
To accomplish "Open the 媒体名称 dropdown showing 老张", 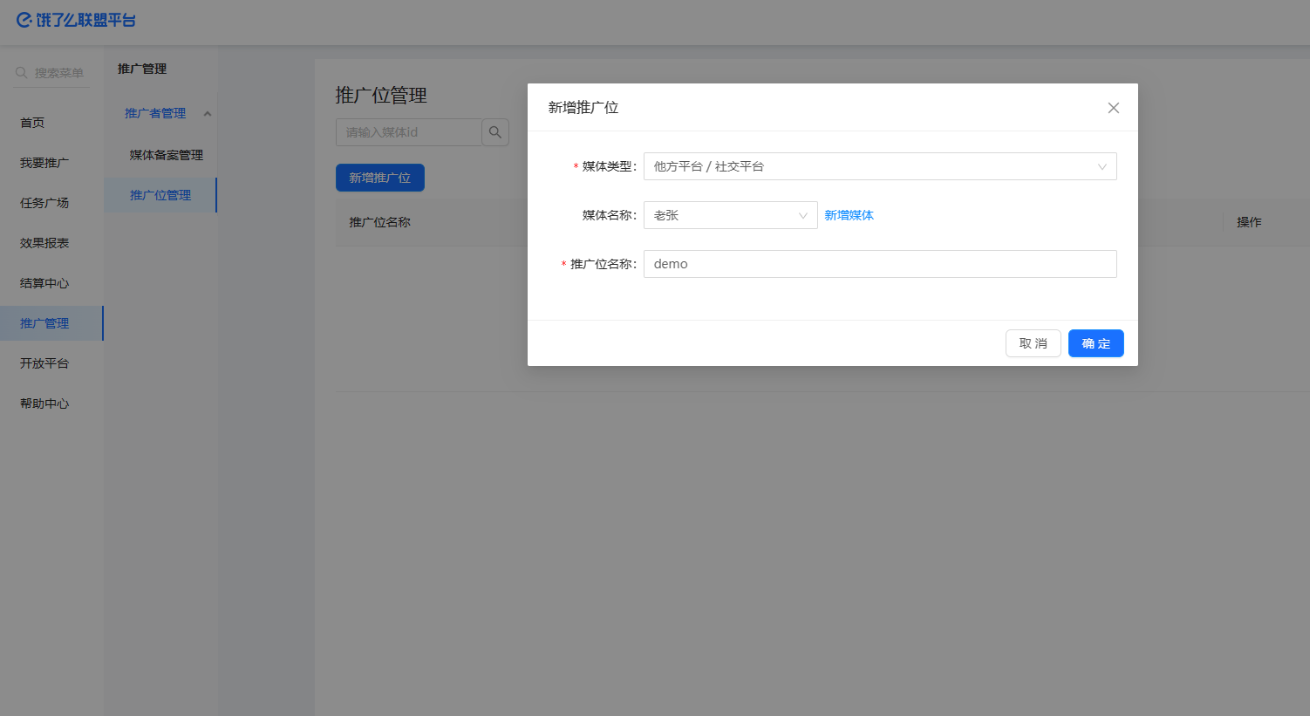I will tap(730, 215).
